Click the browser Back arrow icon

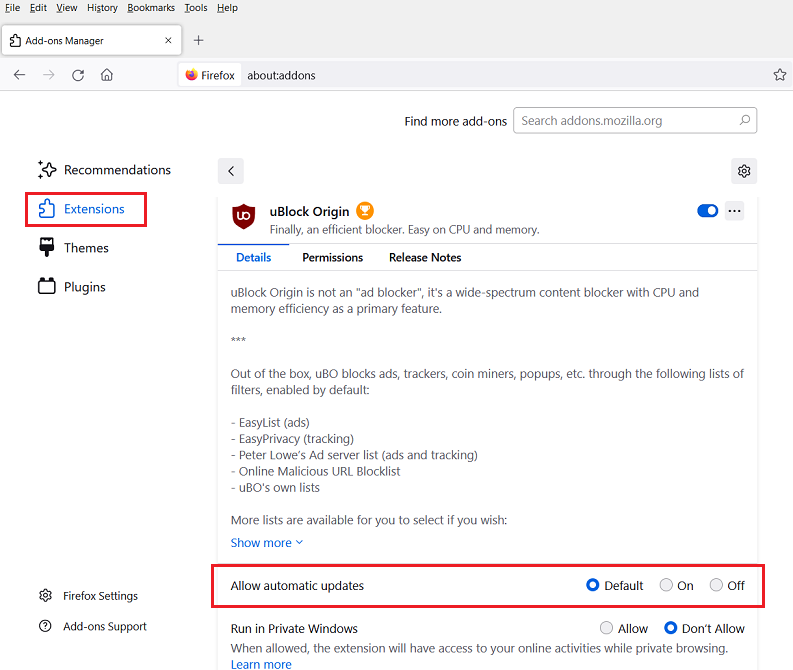(19, 75)
